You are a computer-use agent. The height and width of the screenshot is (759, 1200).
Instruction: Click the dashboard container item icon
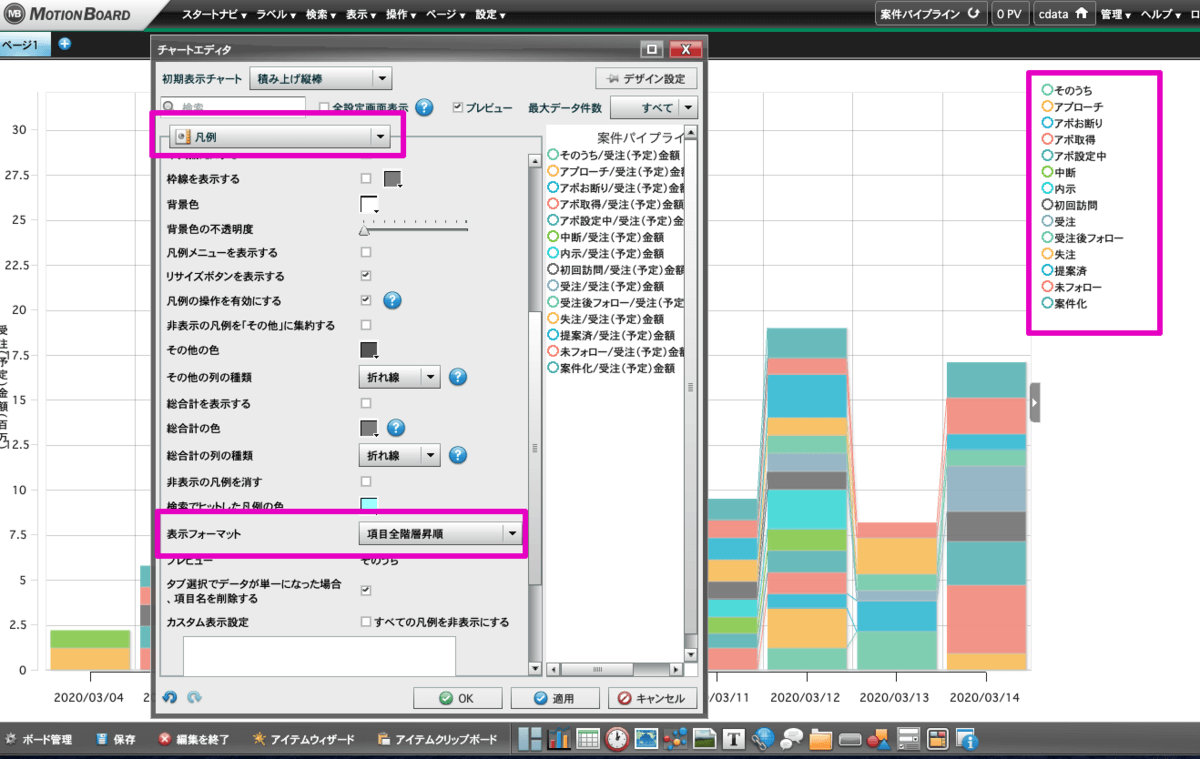pos(937,740)
